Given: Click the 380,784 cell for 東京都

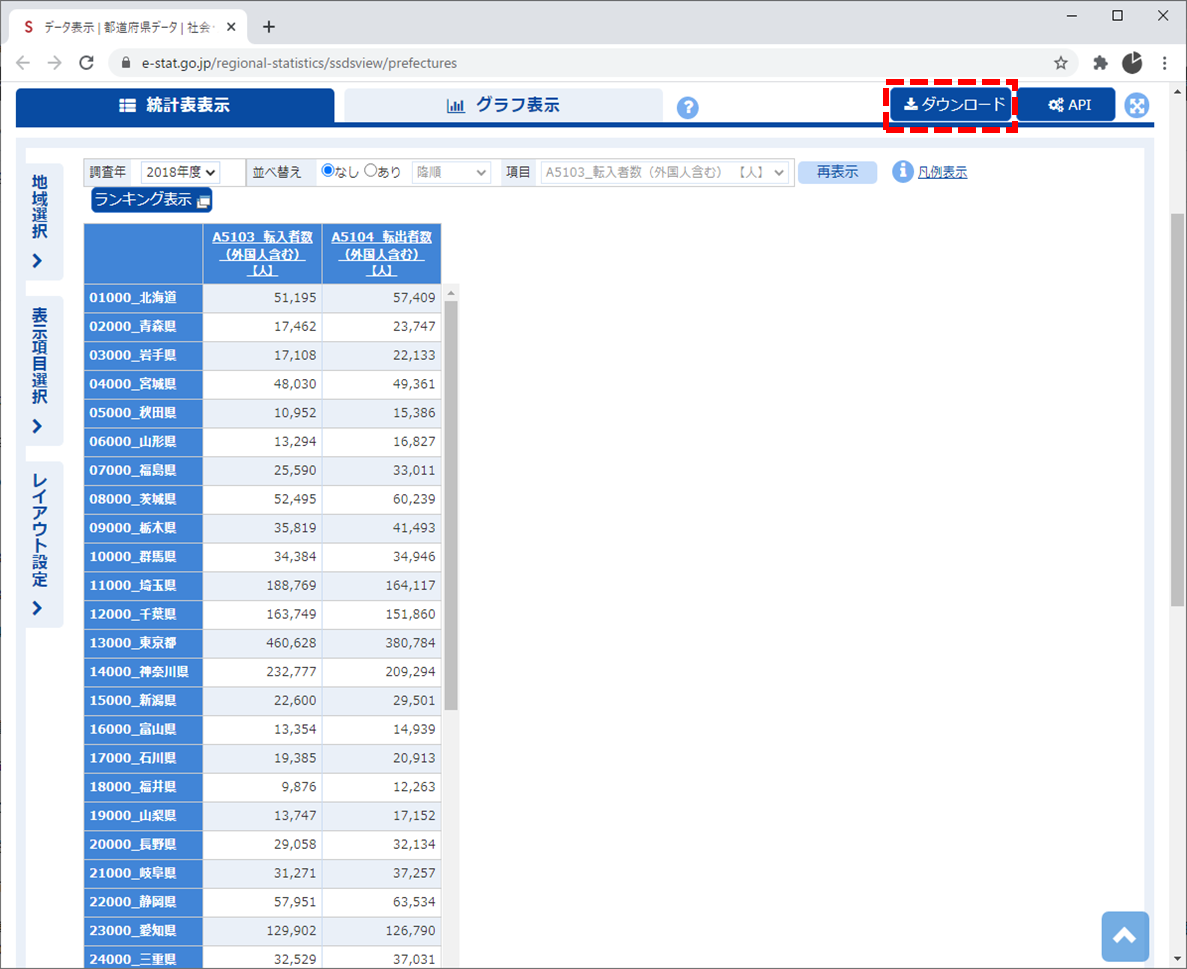Looking at the screenshot, I should point(382,643).
